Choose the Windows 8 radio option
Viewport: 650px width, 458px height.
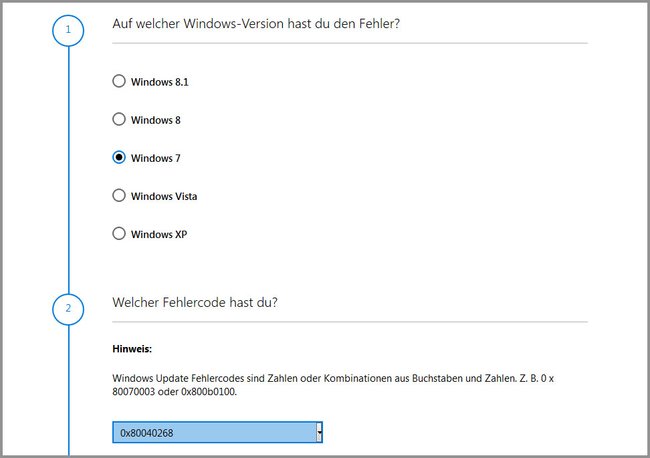119,119
